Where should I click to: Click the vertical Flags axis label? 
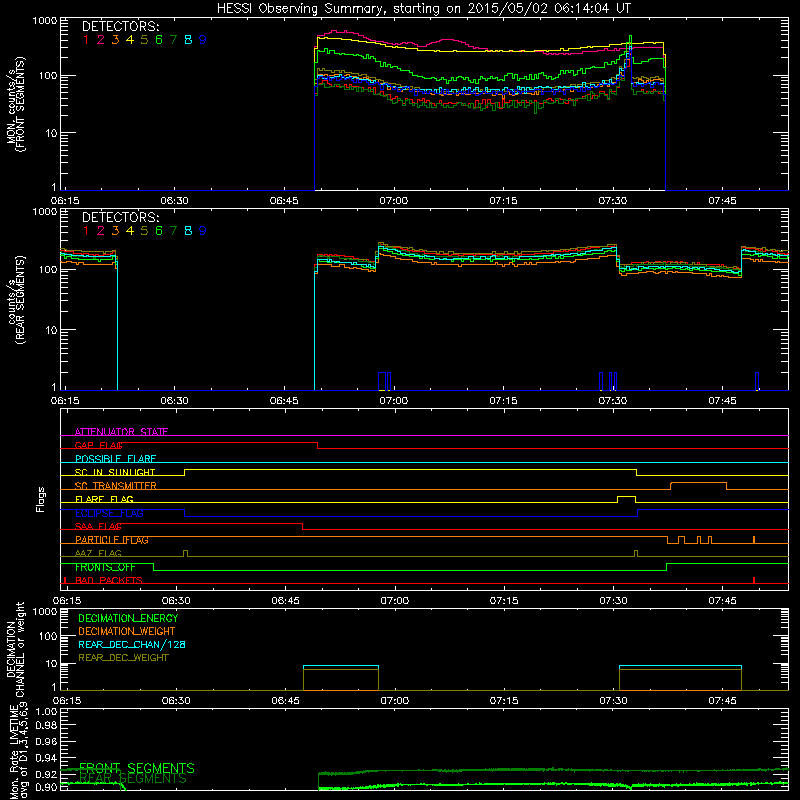coord(41,499)
